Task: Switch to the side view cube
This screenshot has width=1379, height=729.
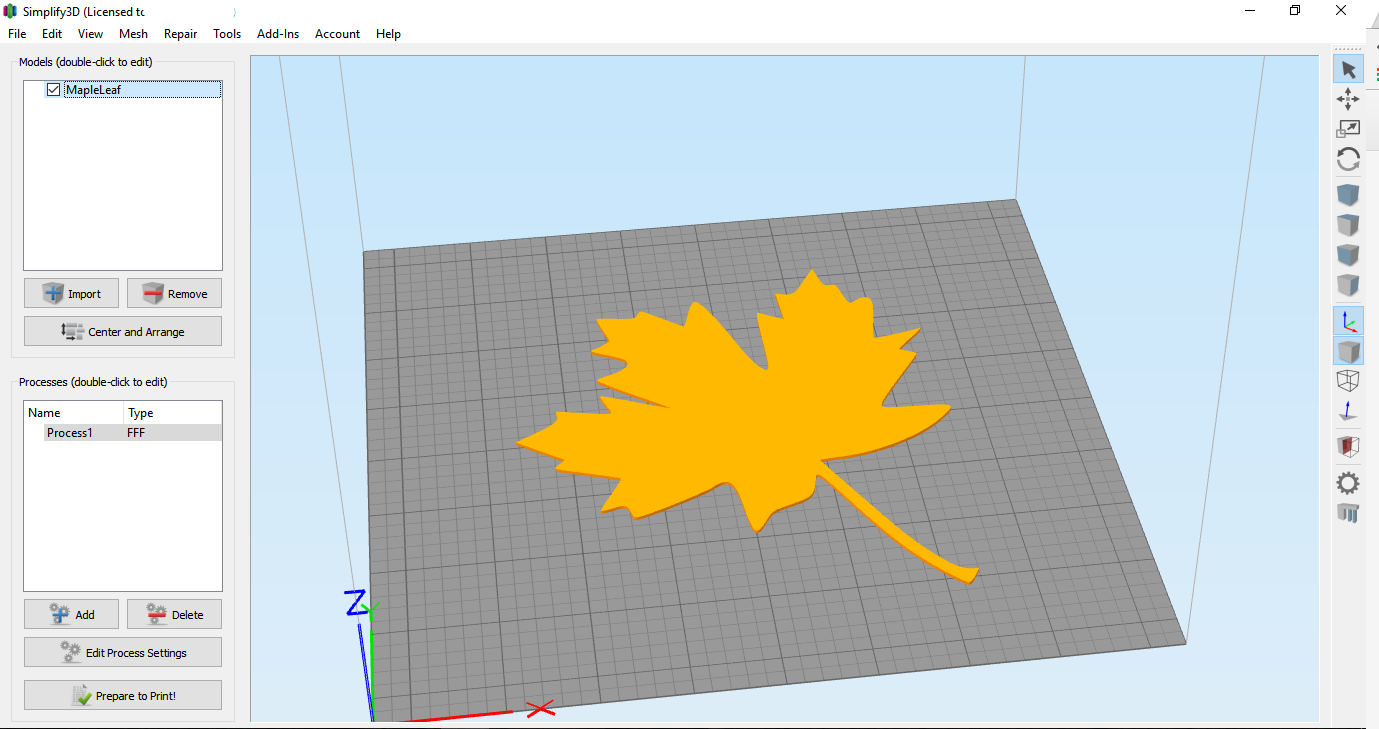Action: pyautogui.click(x=1348, y=285)
